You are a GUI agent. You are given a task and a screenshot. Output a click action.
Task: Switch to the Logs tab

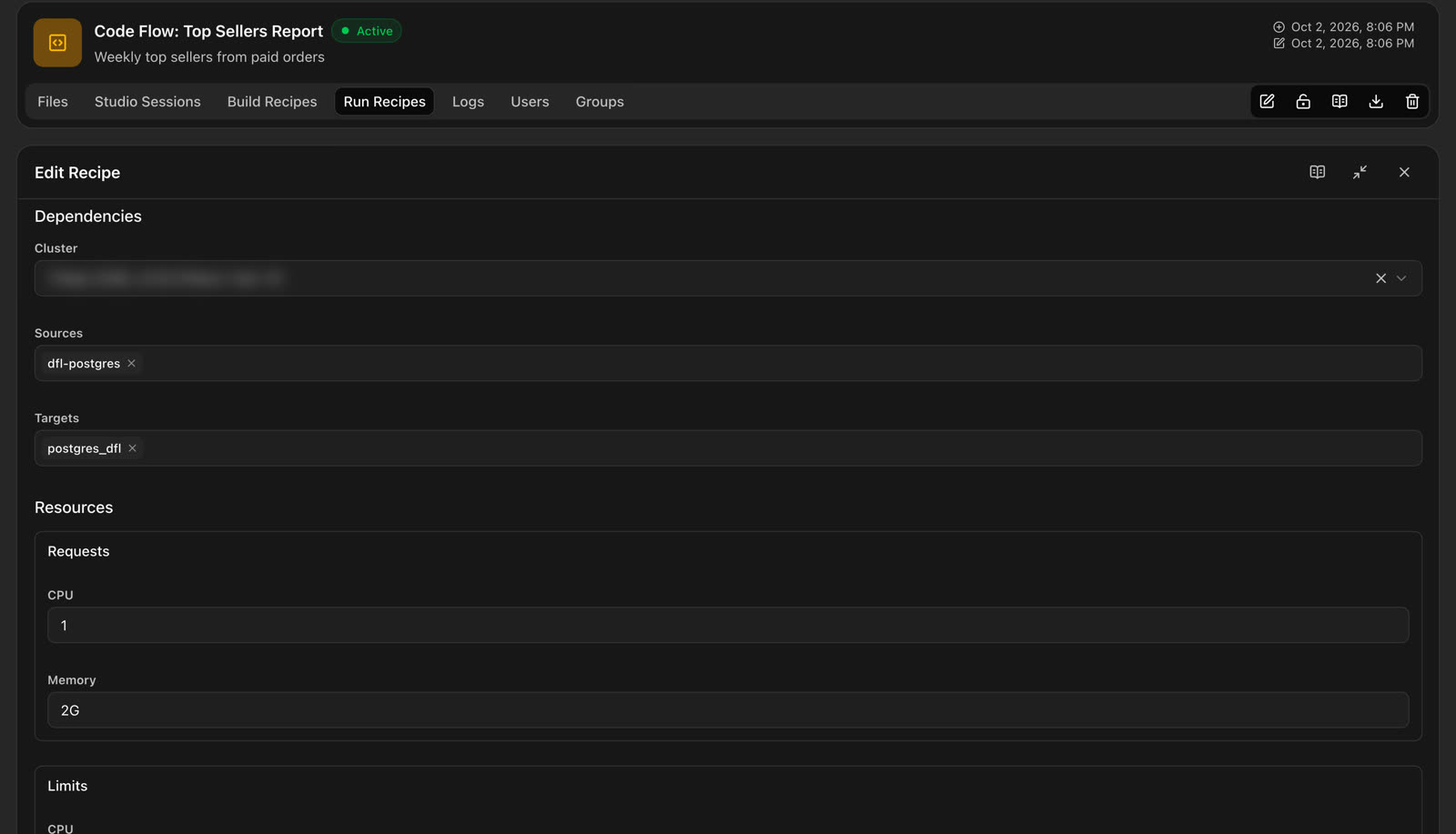468,102
